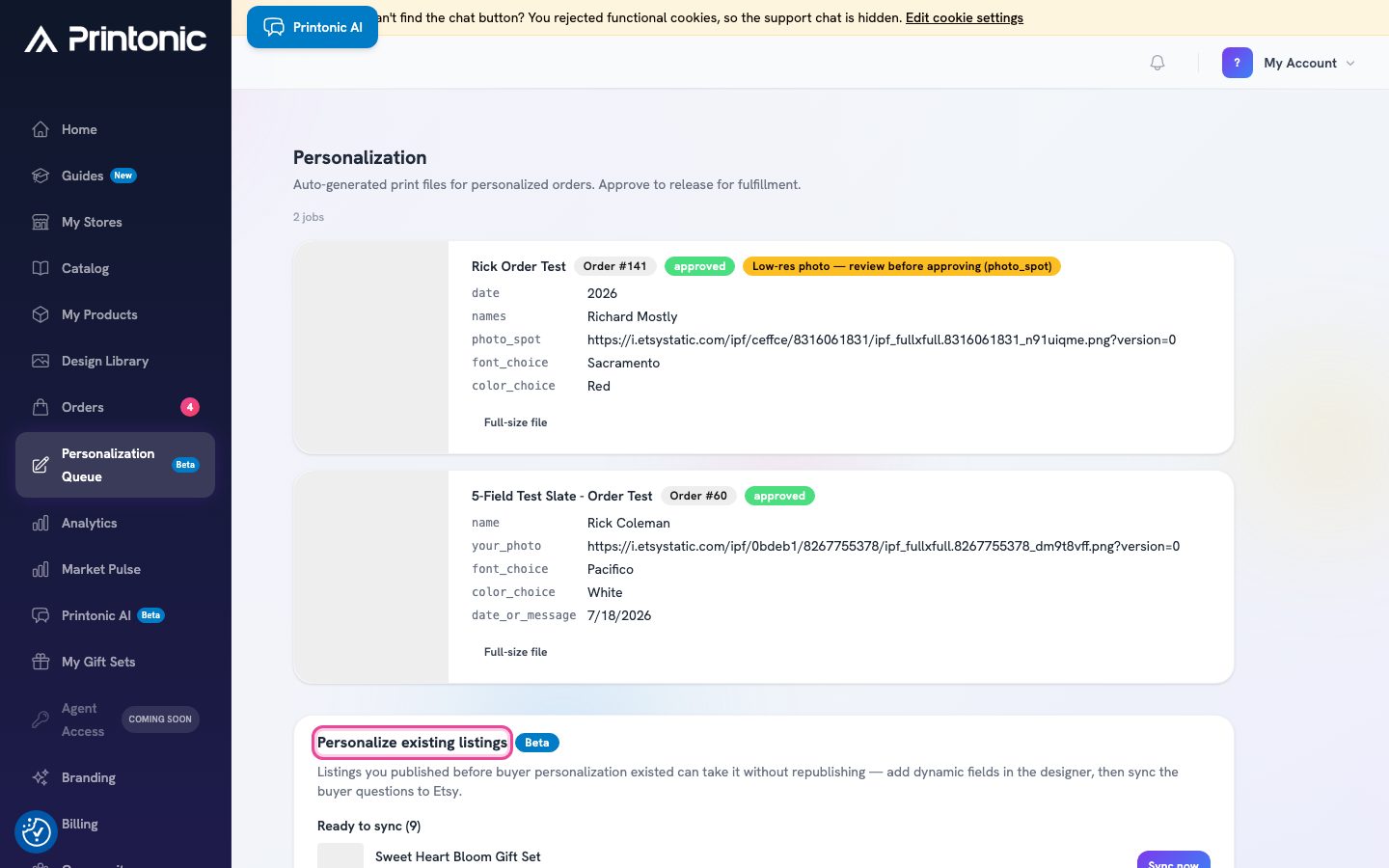Click the font value Sacramento

623,363
